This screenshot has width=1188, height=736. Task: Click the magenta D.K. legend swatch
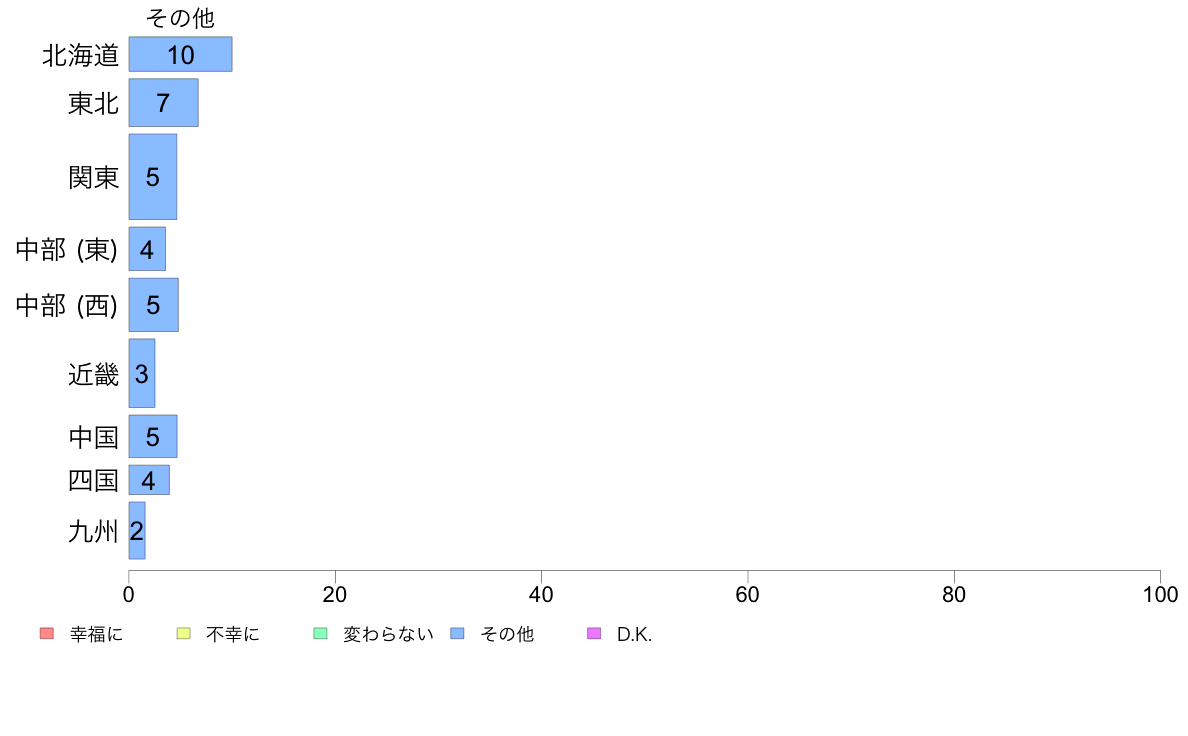point(594,633)
